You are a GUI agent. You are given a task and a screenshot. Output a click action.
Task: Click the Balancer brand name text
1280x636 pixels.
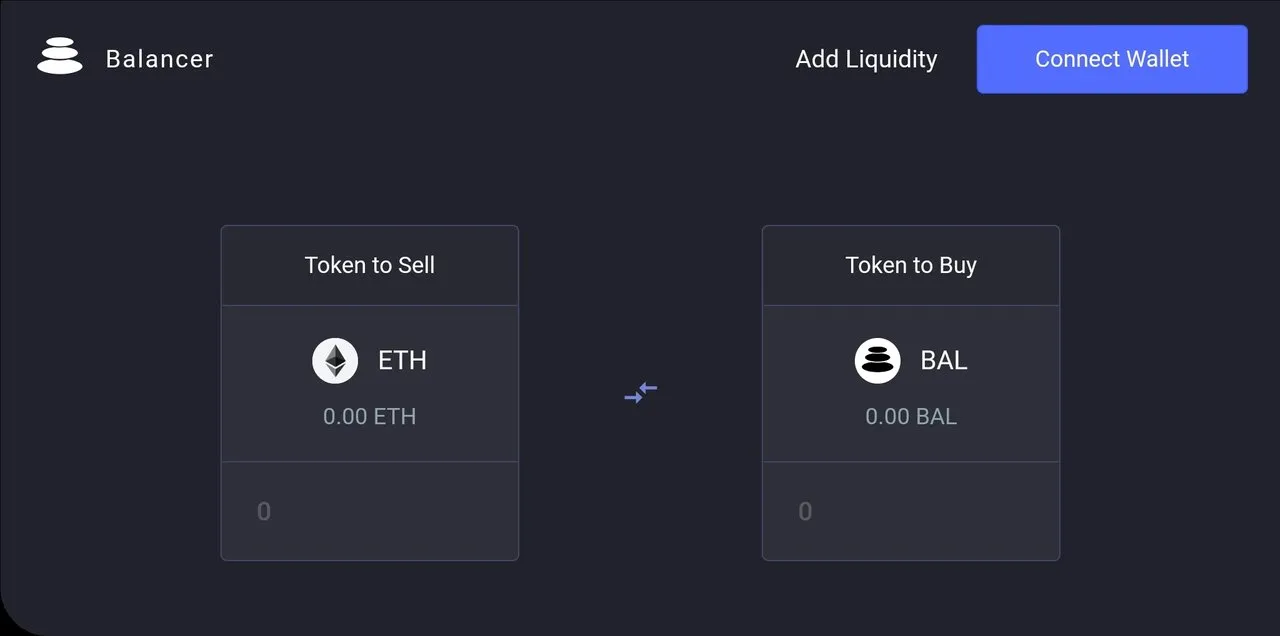click(160, 59)
